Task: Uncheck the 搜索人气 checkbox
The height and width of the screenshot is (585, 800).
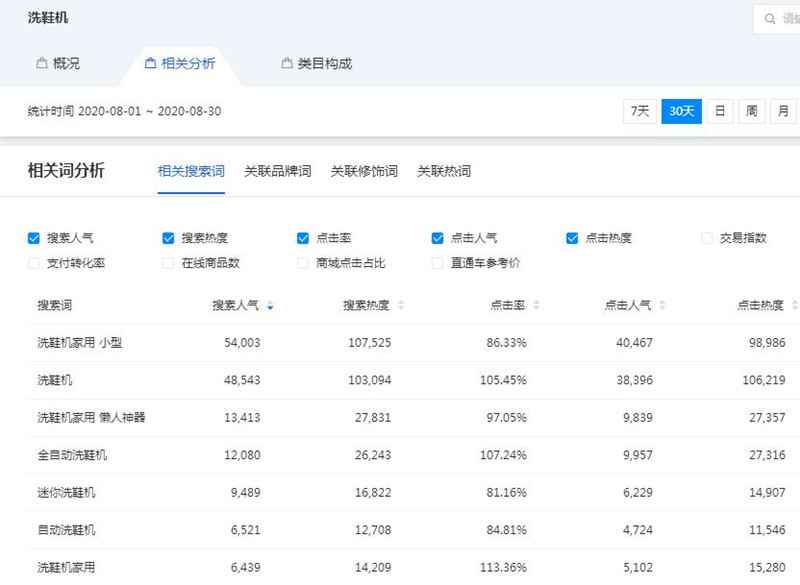Action: coord(32,238)
